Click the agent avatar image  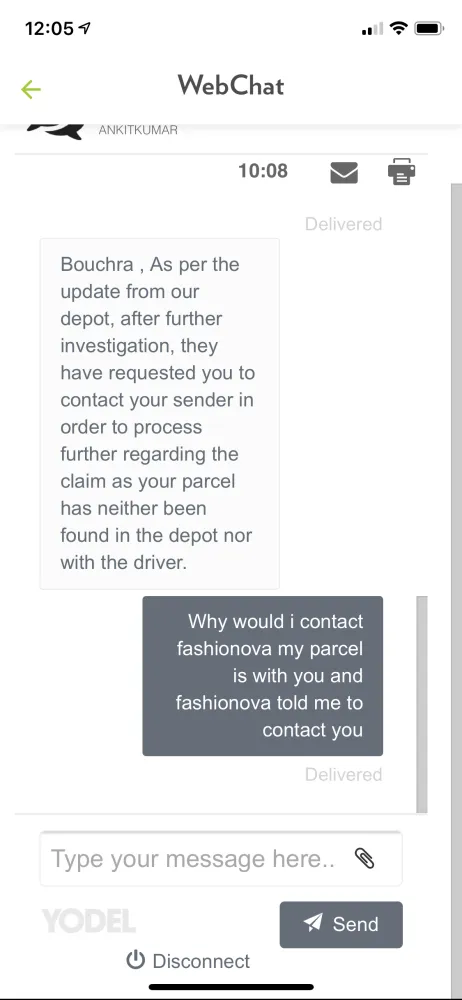56,130
